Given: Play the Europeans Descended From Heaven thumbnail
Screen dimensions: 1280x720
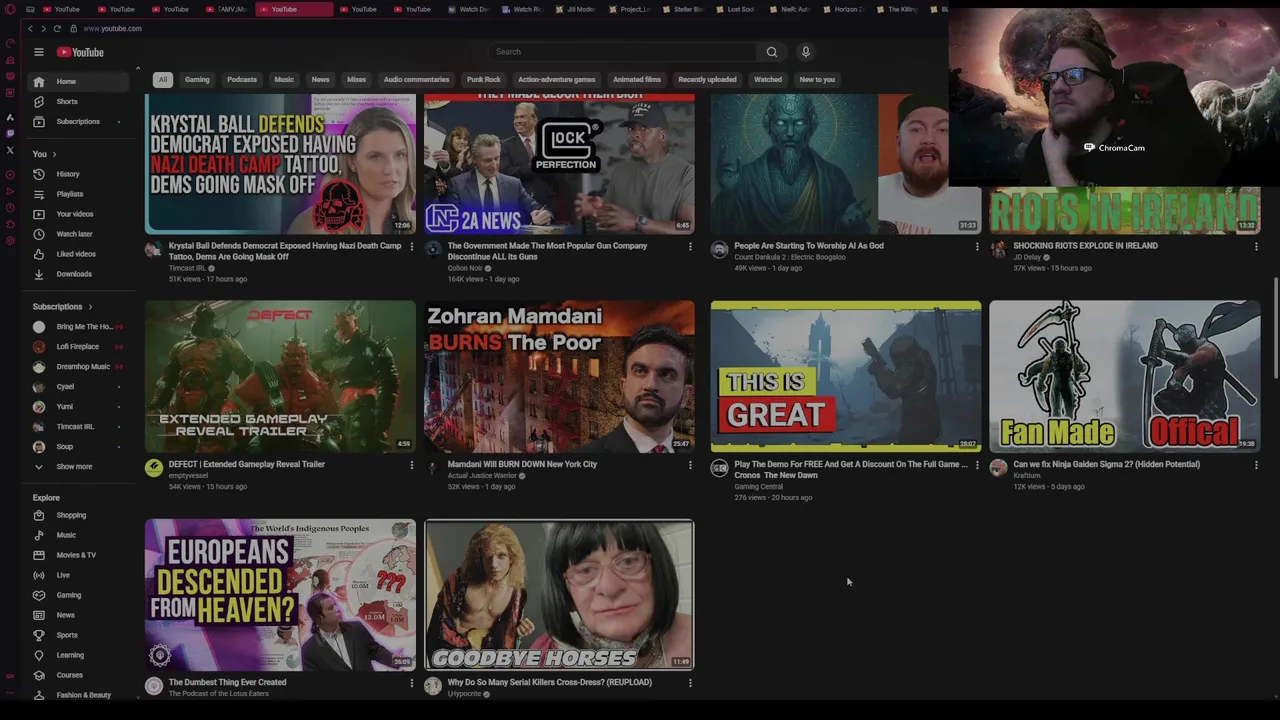Looking at the screenshot, I should tap(280, 595).
